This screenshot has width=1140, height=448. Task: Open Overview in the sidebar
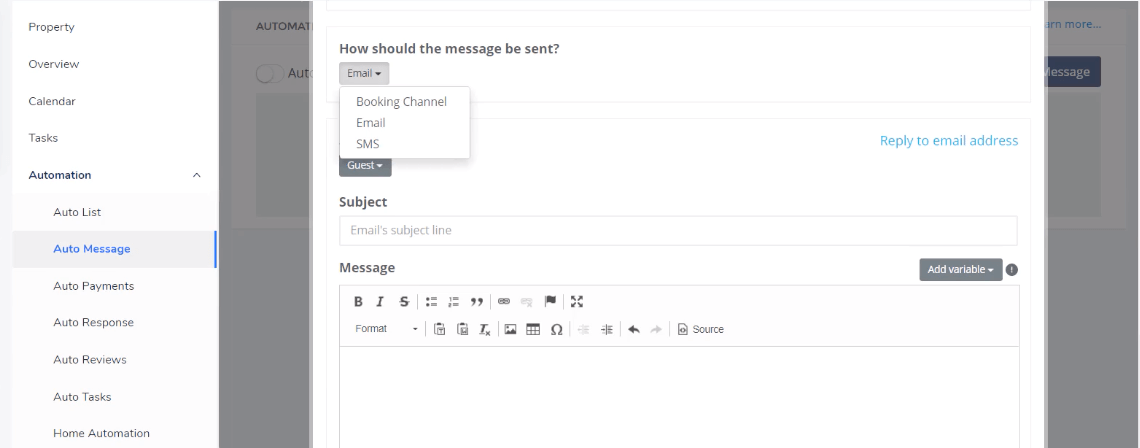click(54, 64)
